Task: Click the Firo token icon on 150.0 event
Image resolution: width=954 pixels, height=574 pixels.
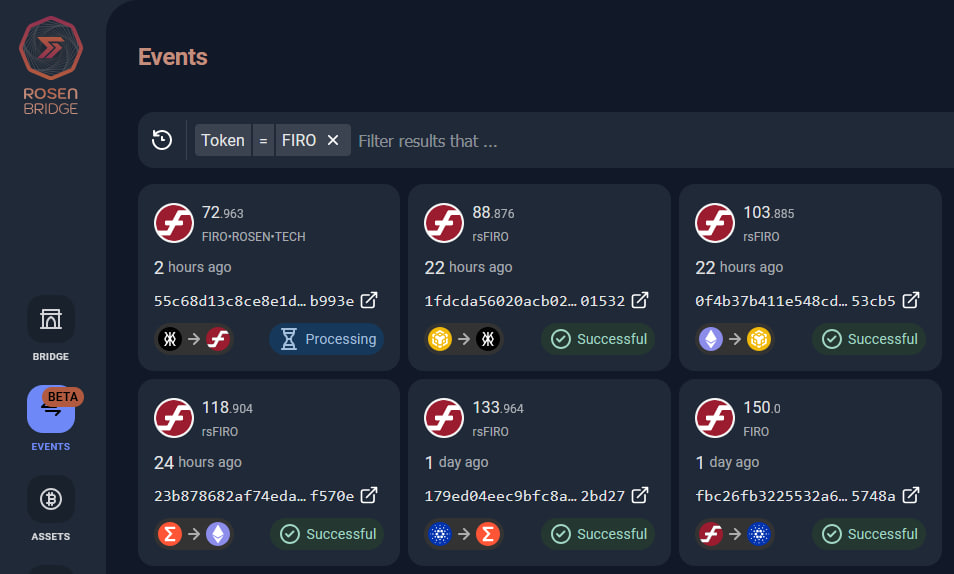Action: point(714,418)
